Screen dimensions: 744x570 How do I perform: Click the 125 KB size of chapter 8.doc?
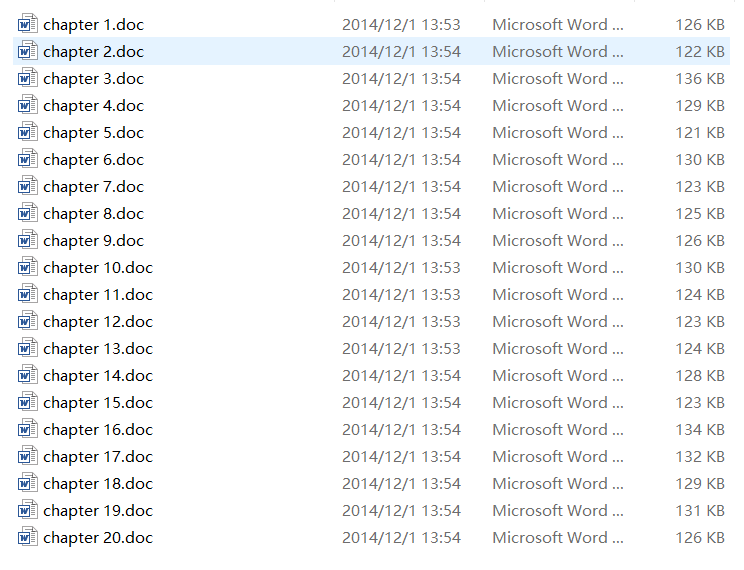(700, 214)
